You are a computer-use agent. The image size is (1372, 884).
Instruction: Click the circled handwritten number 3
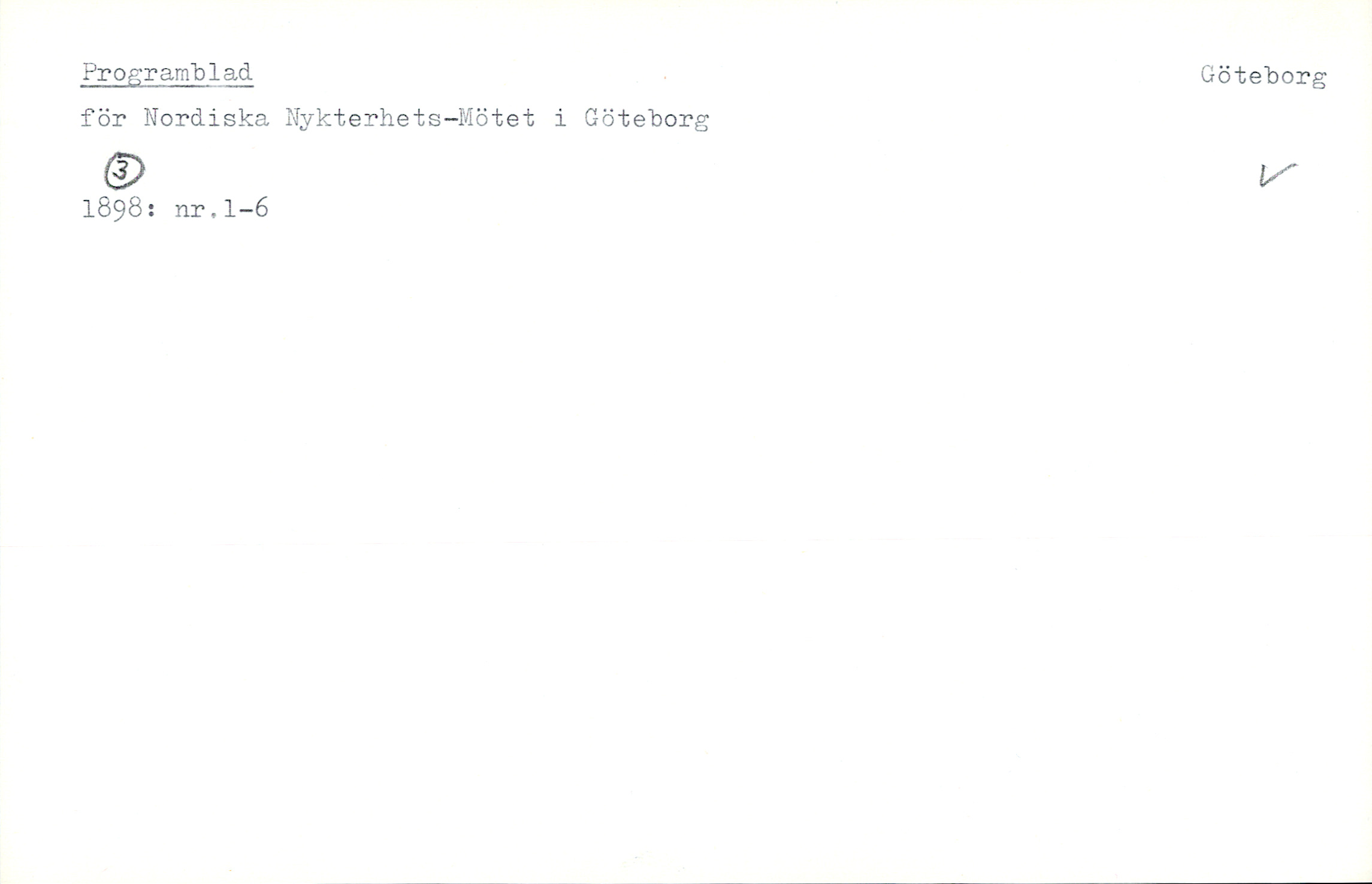[x=125, y=171]
